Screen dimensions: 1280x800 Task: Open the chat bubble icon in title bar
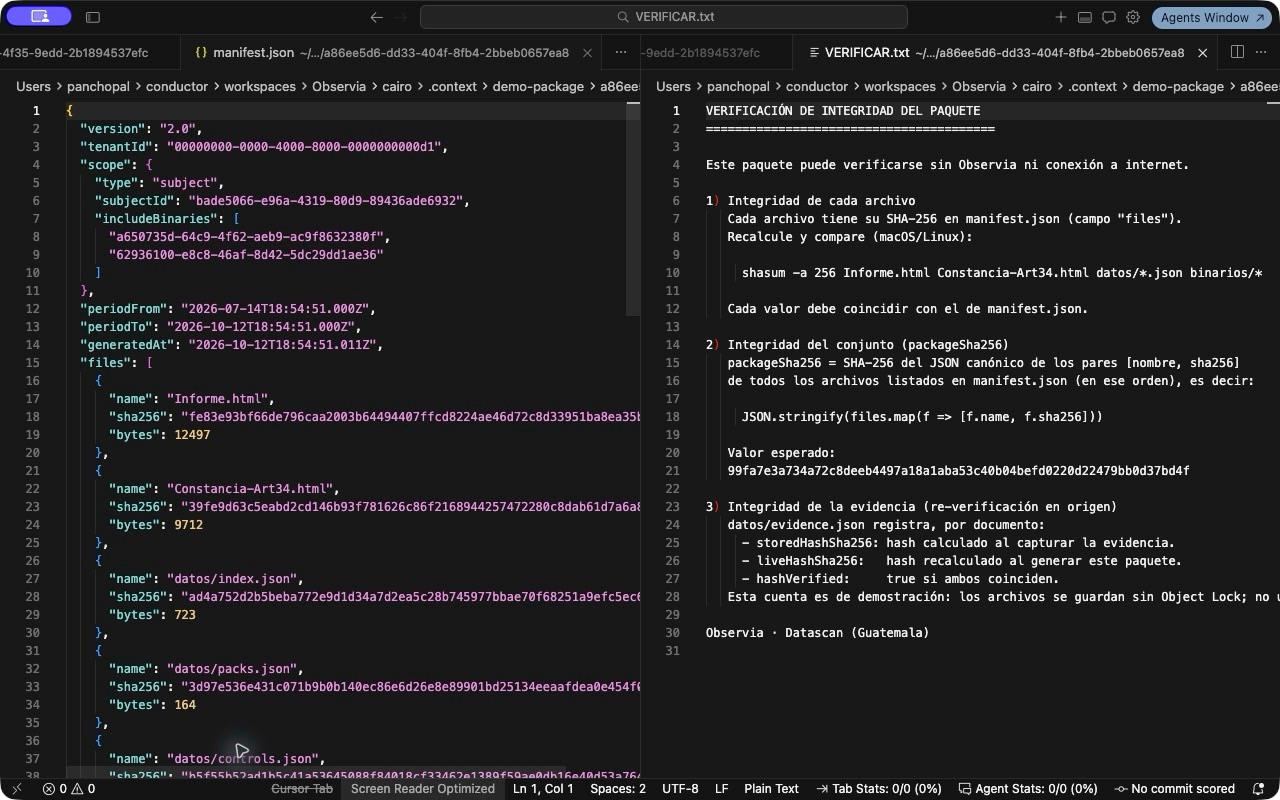pyautogui.click(x=1109, y=17)
